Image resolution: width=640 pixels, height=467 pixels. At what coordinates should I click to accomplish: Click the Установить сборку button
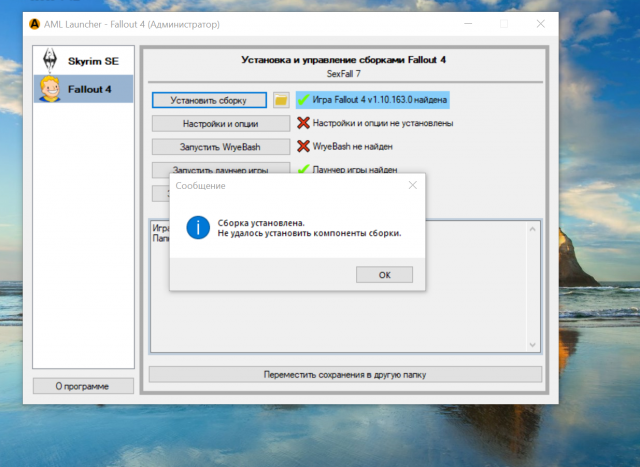(210, 101)
